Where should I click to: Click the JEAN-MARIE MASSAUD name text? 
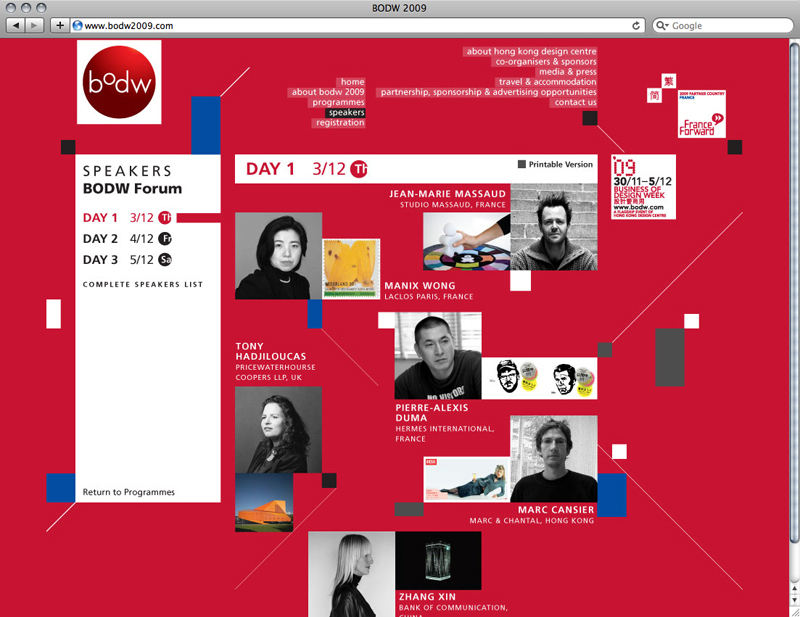[x=447, y=194]
